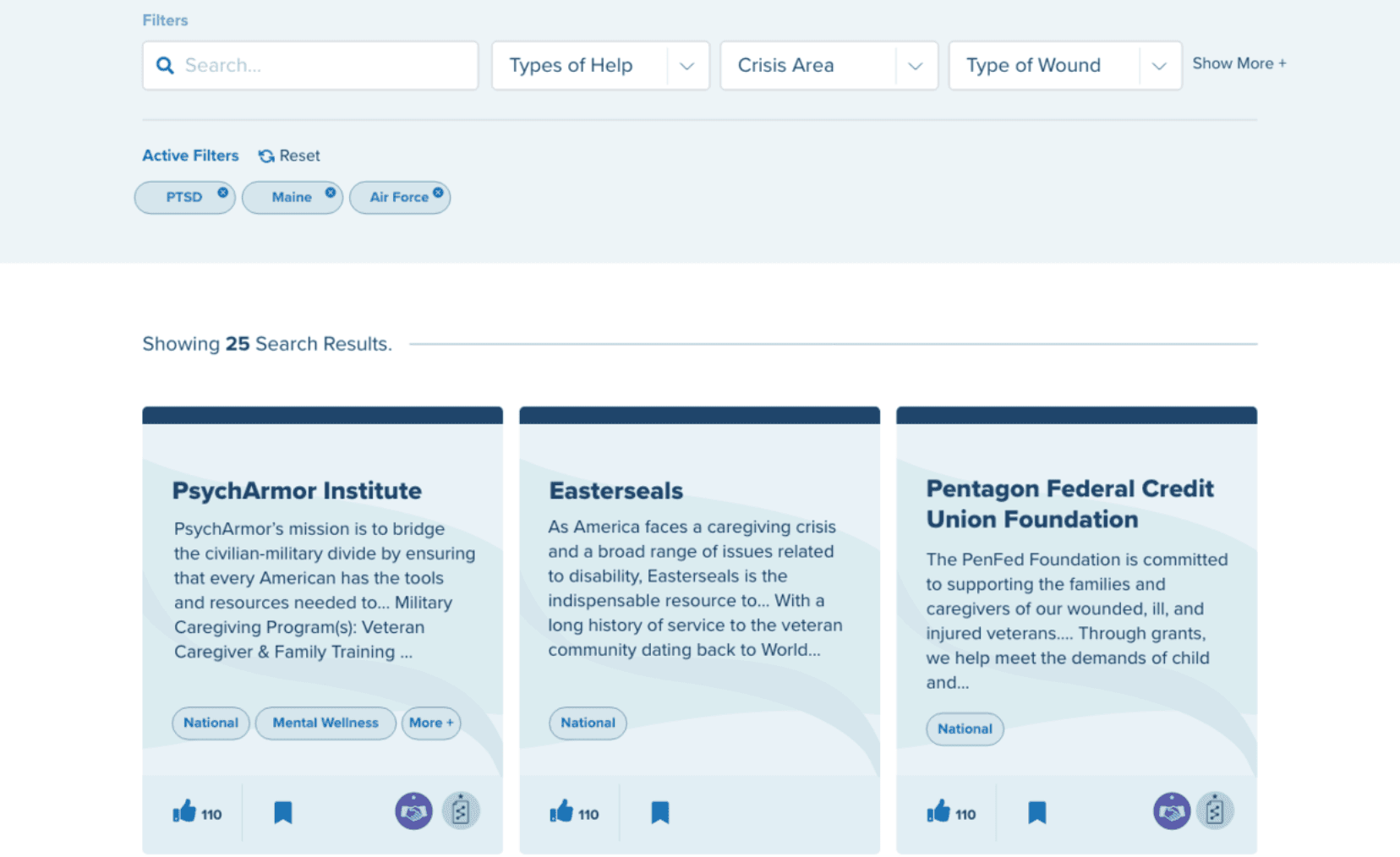Click the Active Filters label

[x=190, y=156]
